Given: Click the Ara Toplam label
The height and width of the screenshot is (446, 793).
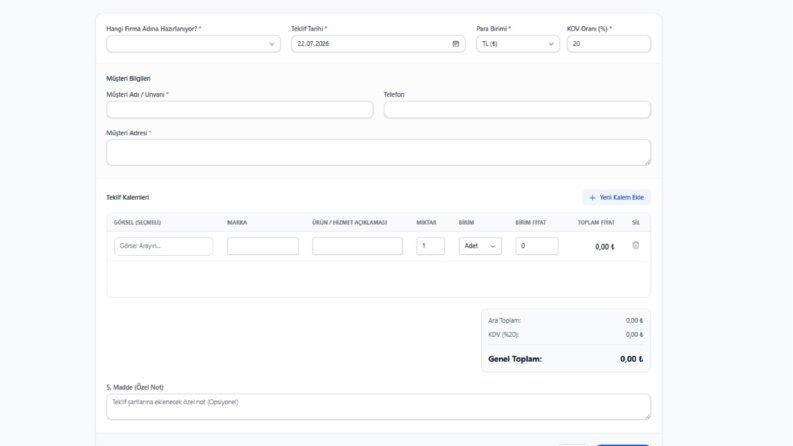Looking at the screenshot, I should [x=504, y=321].
